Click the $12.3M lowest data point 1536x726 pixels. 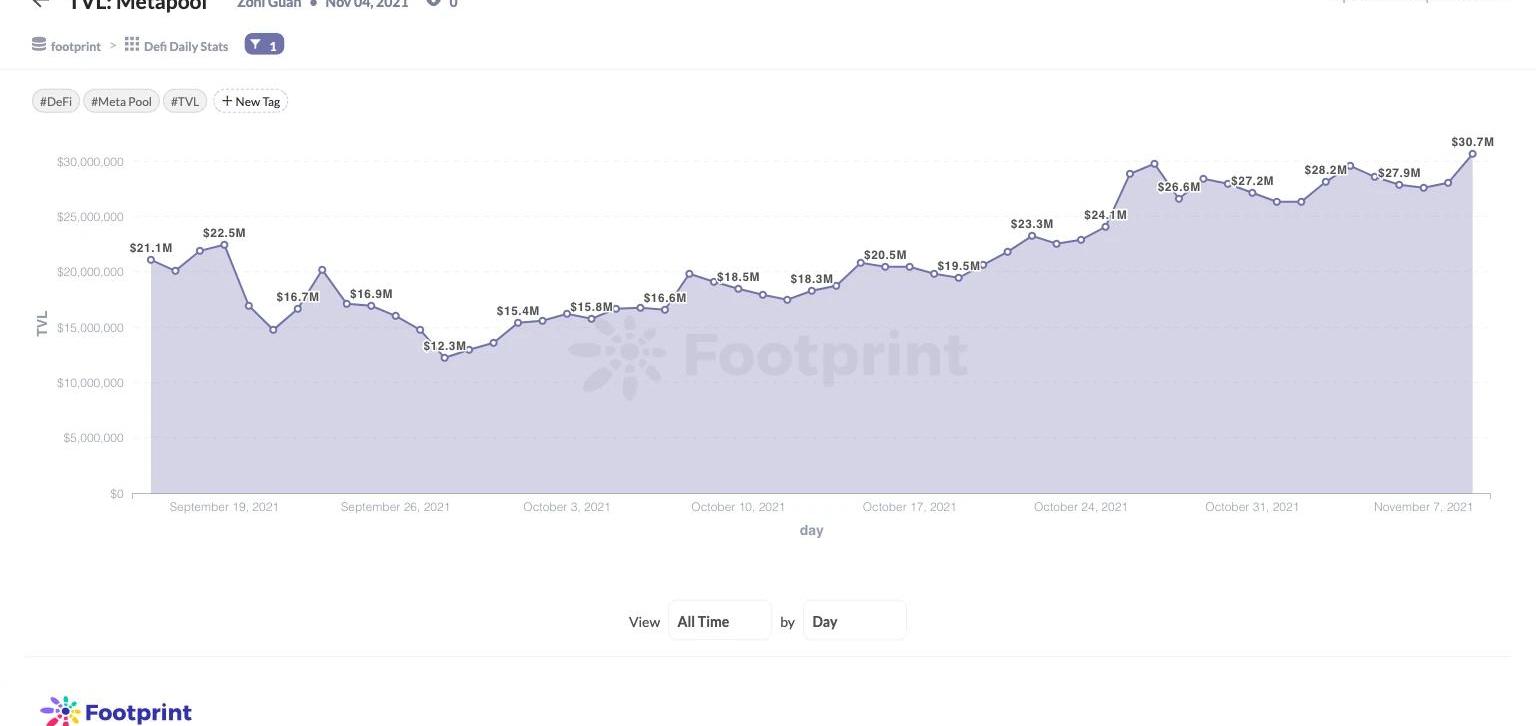coord(445,357)
